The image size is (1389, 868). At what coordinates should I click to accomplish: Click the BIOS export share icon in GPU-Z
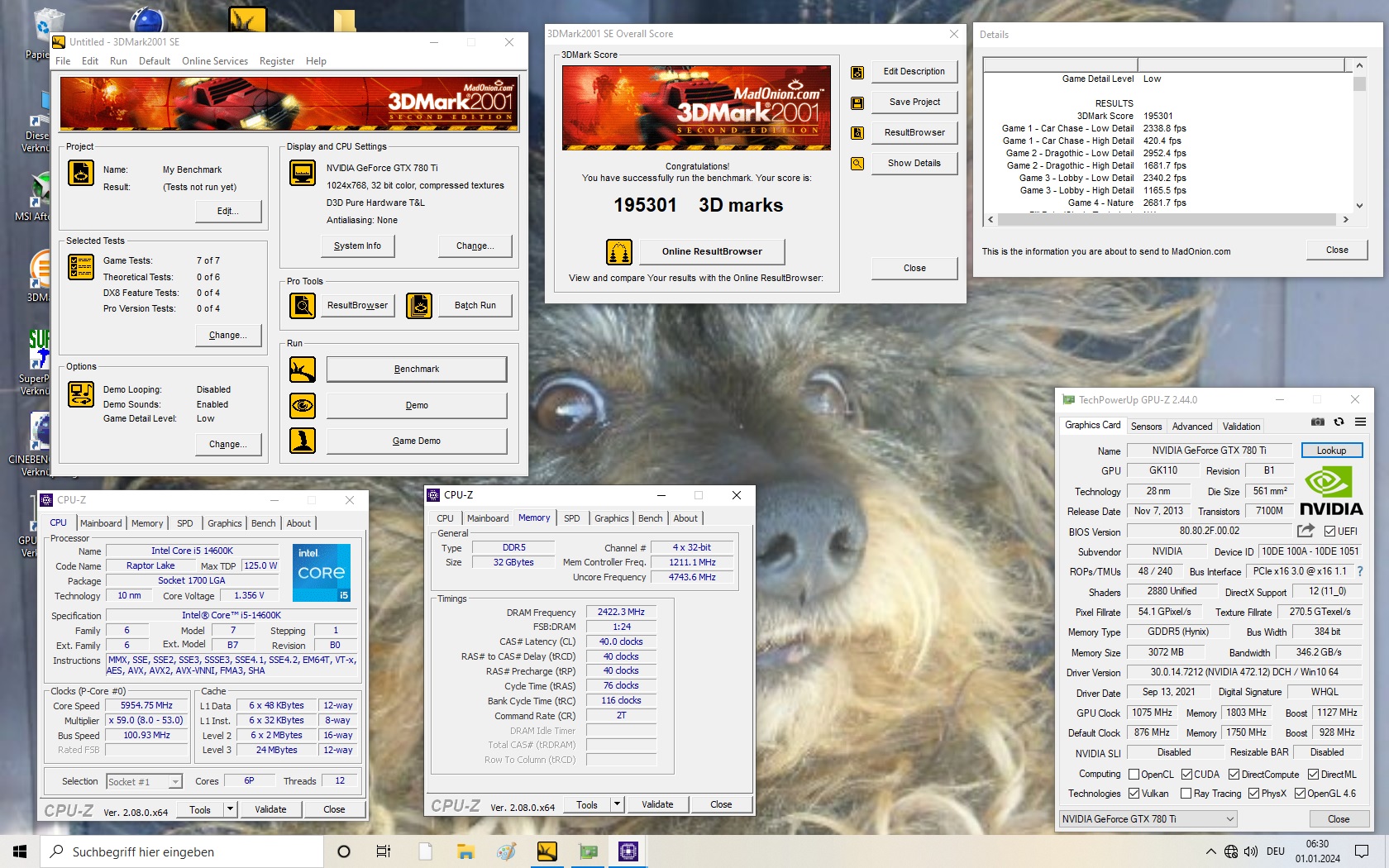(x=1305, y=531)
